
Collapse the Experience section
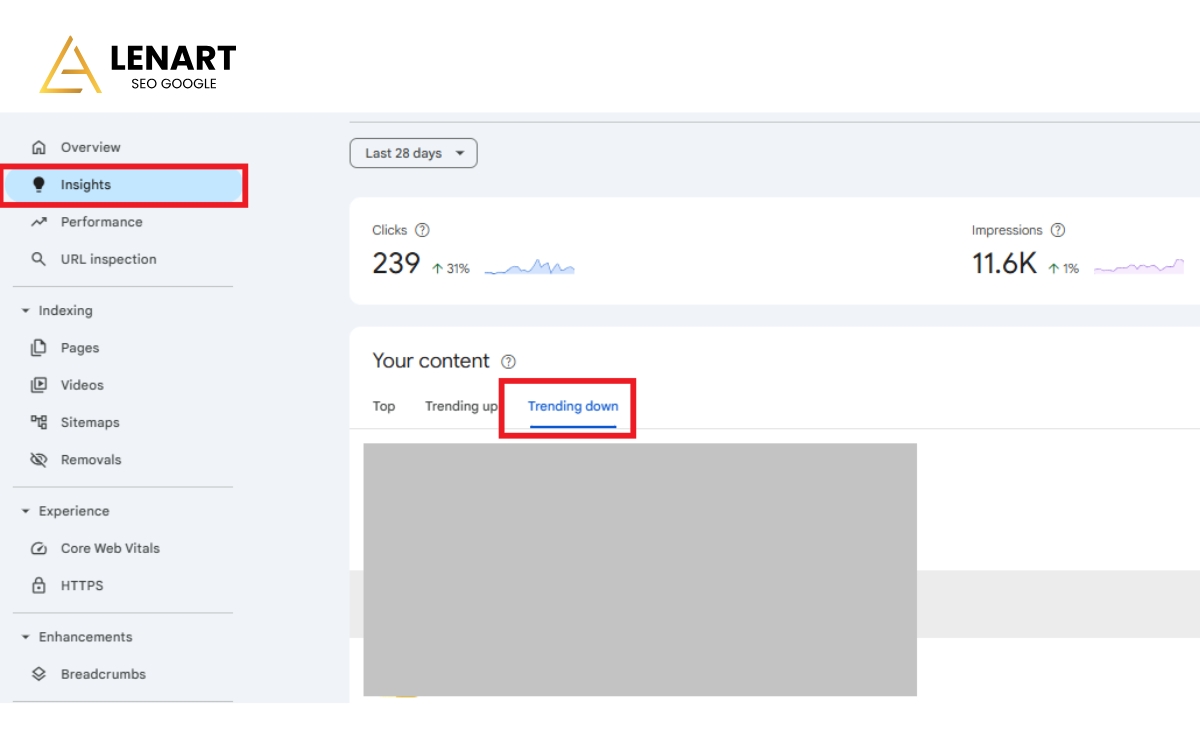[x=26, y=511]
